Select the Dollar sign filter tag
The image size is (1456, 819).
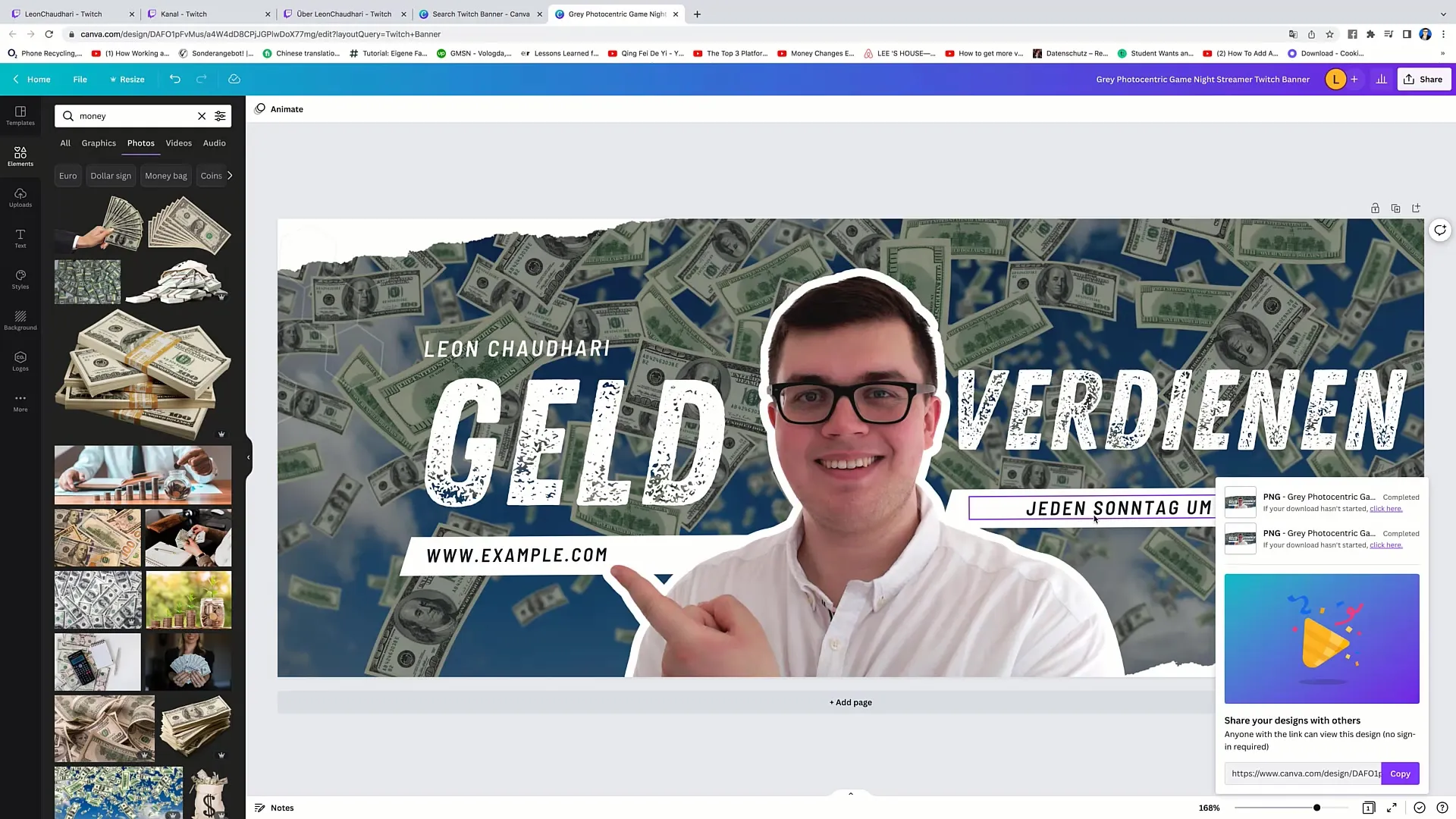[111, 176]
